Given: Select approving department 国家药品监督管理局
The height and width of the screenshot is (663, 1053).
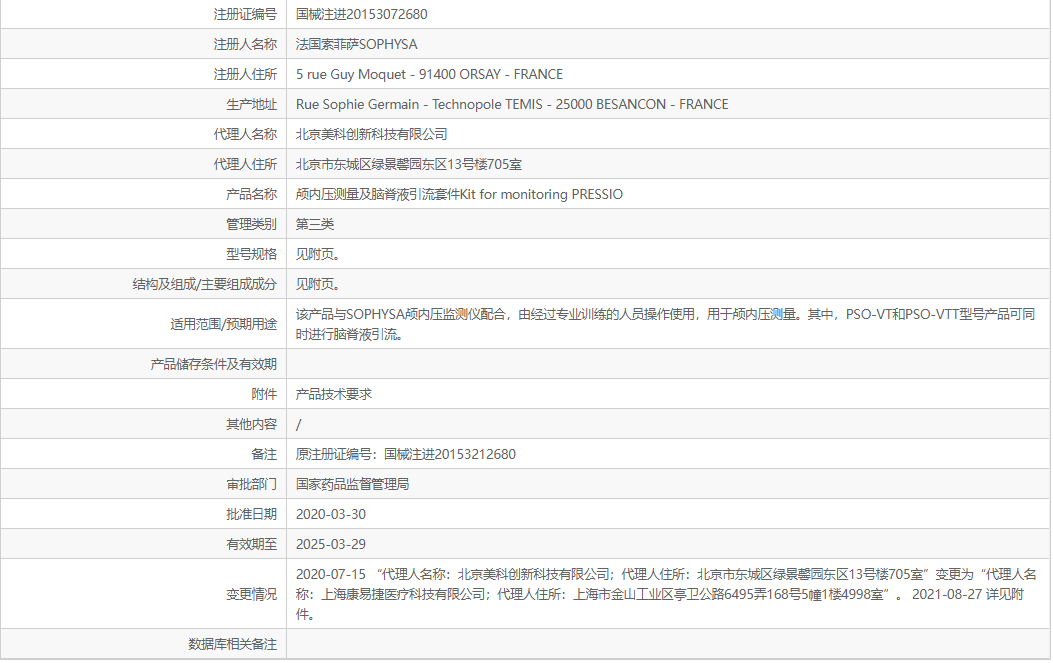Looking at the screenshot, I should pos(353,484).
